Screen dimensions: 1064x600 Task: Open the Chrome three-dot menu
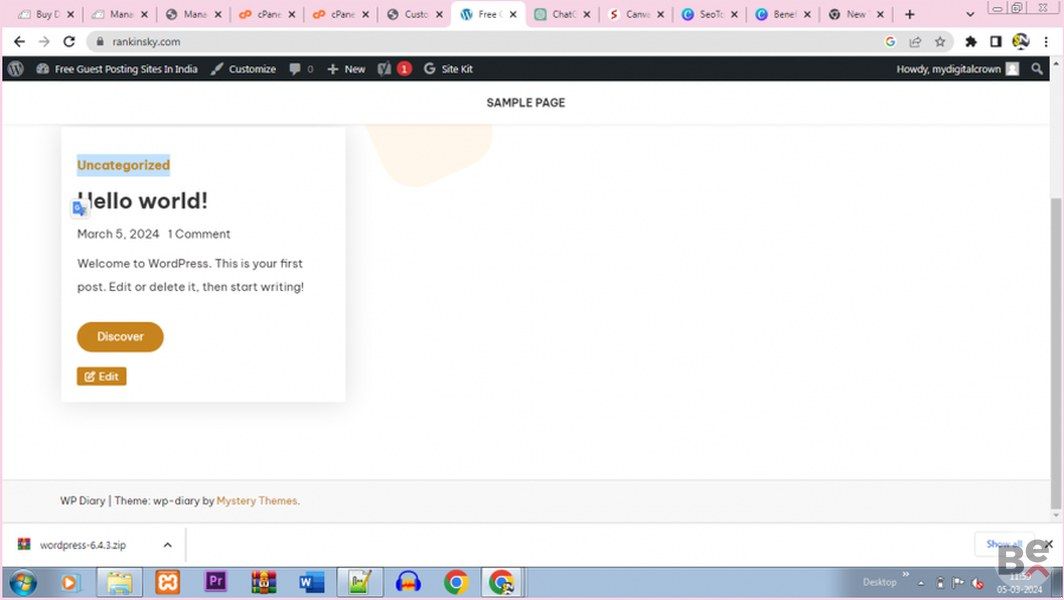tap(1046, 42)
